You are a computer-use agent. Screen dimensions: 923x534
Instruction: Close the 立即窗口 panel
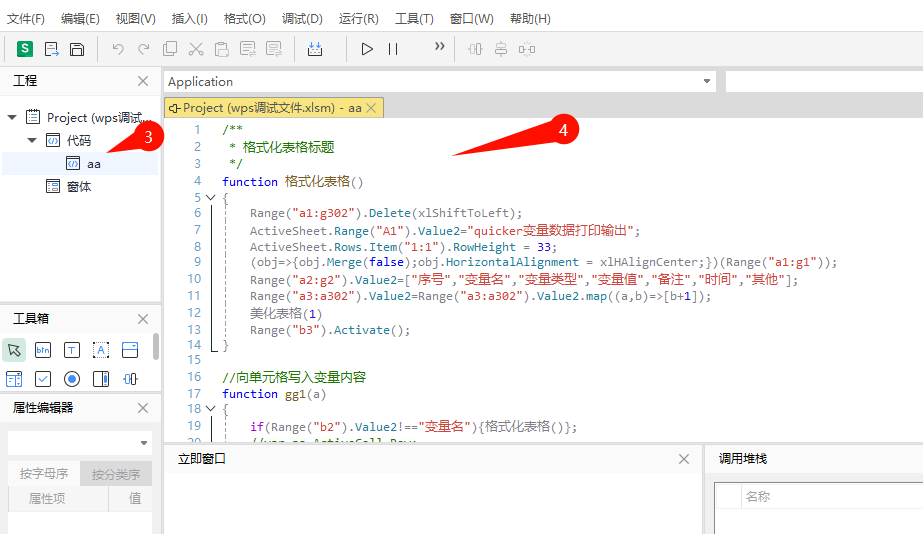point(683,459)
